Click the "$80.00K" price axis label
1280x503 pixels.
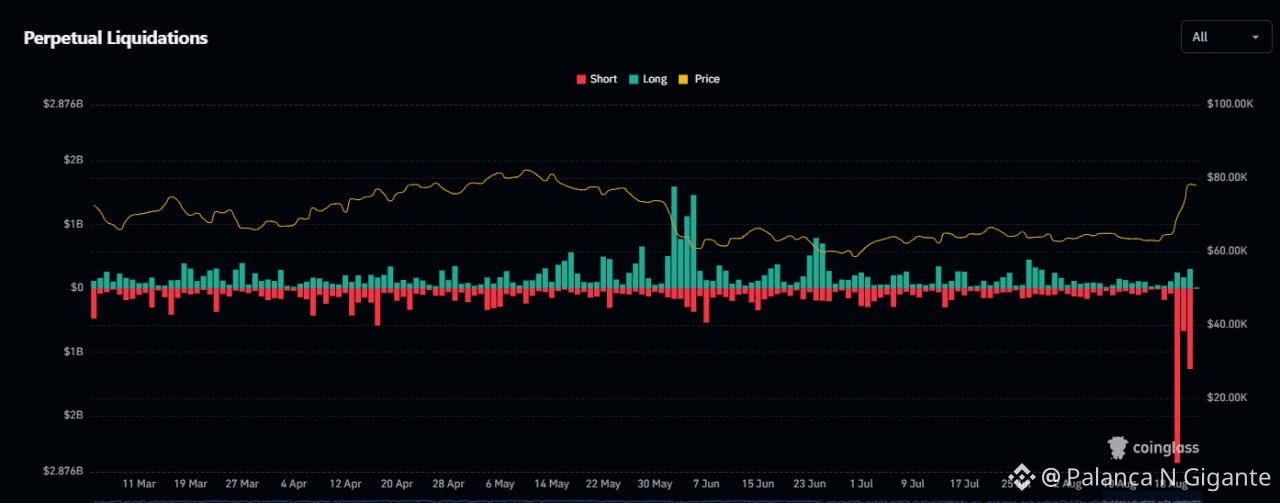tap(1228, 177)
